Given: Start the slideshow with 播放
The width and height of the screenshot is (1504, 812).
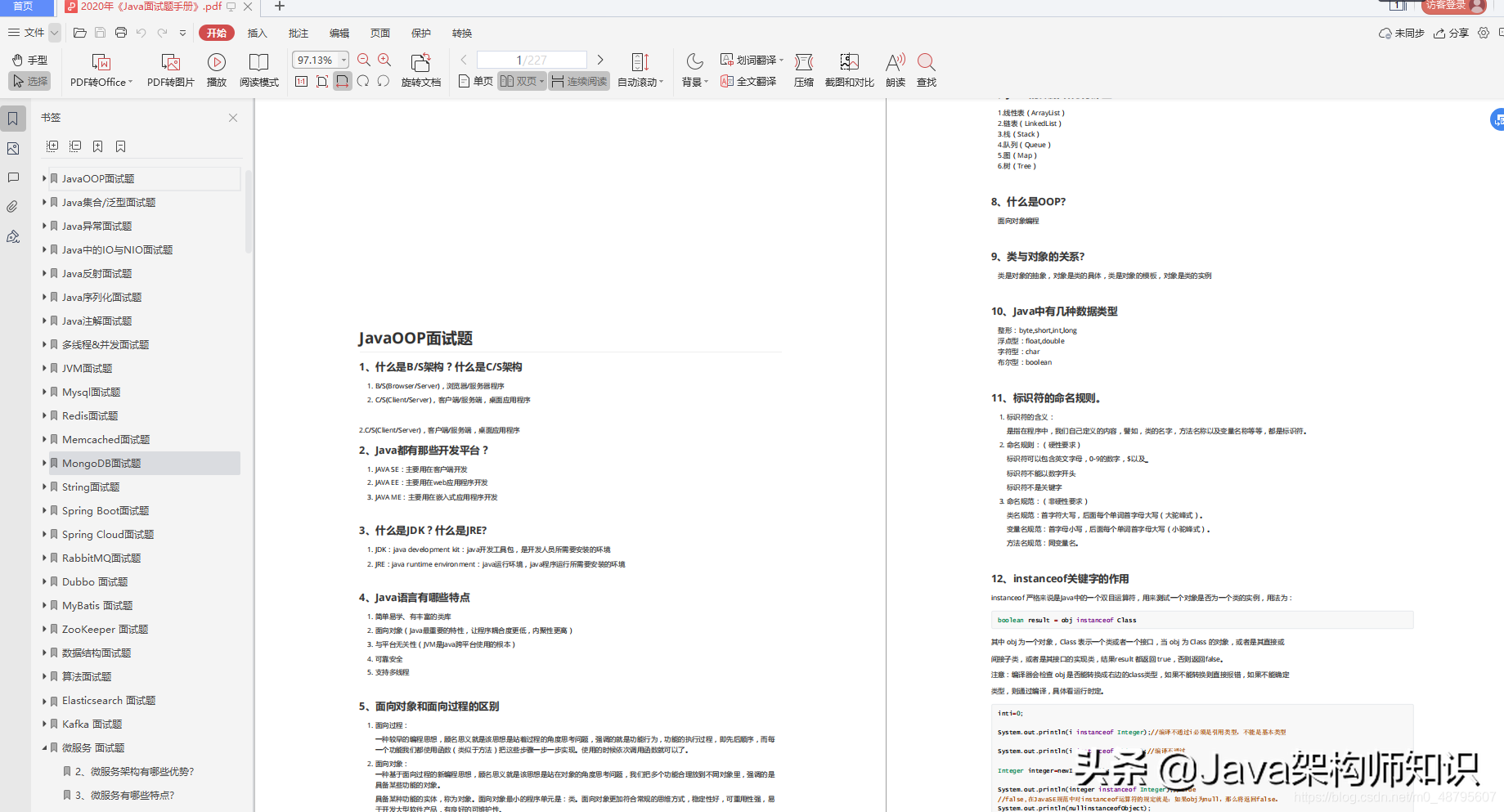Looking at the screenshot, I should pos(217,71).
